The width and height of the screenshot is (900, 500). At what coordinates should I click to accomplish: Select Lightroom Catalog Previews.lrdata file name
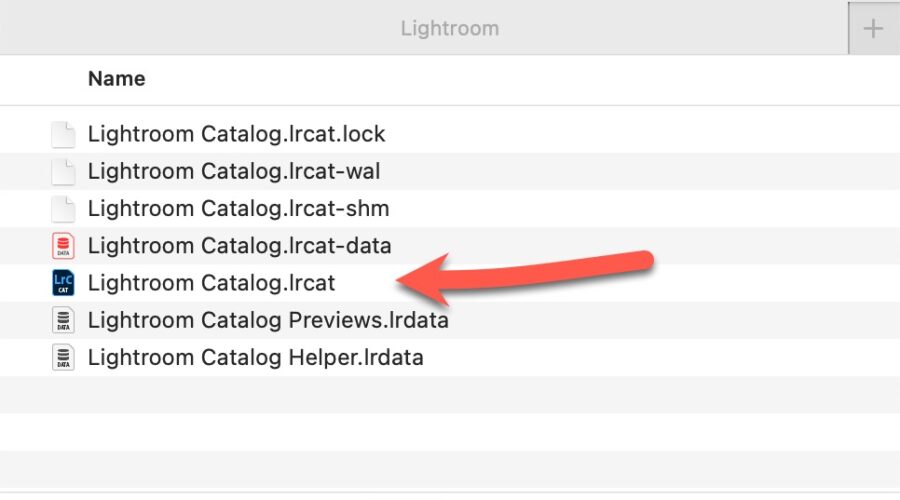click(268, 321)
